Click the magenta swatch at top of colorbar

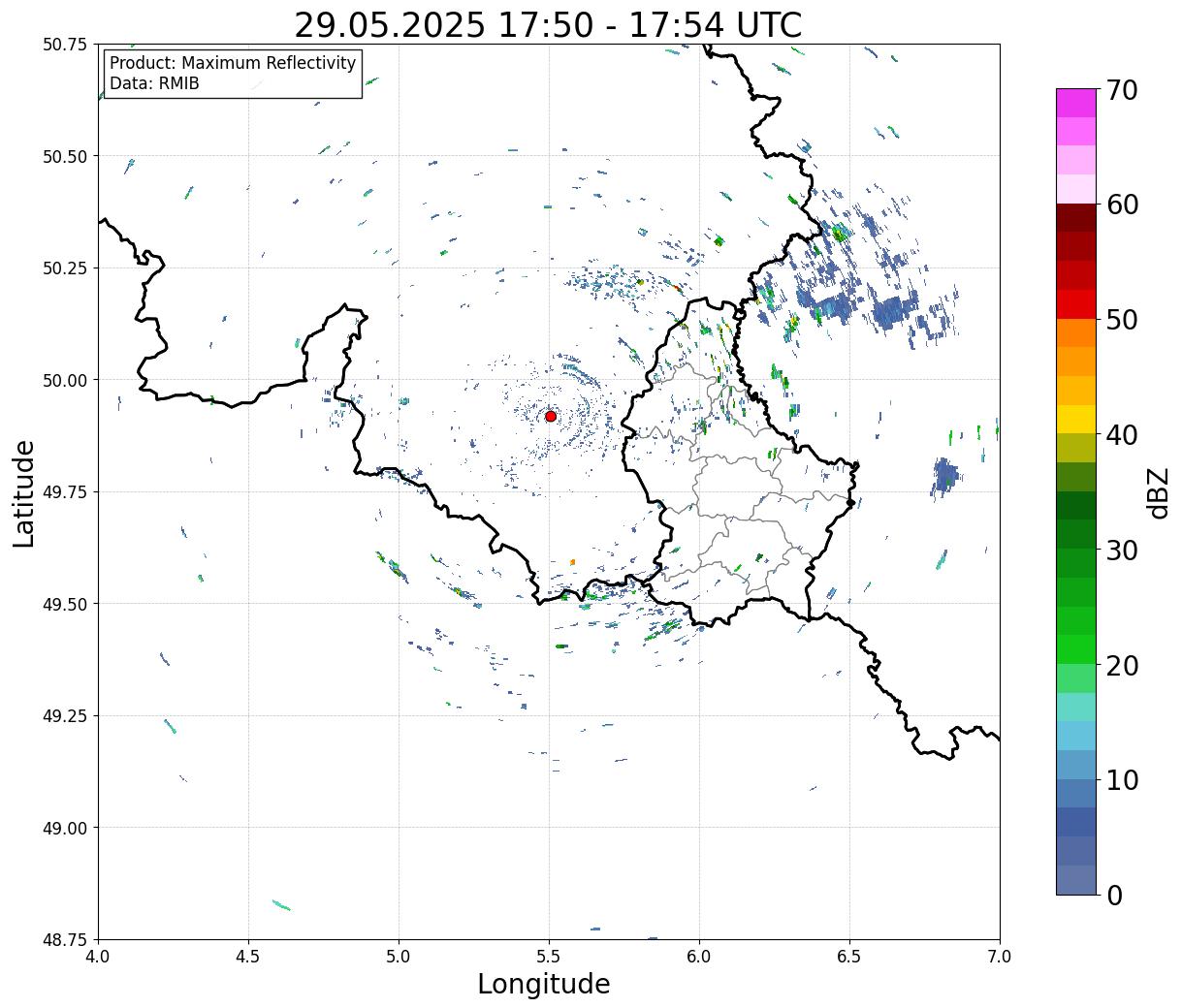pos(1076,103)
